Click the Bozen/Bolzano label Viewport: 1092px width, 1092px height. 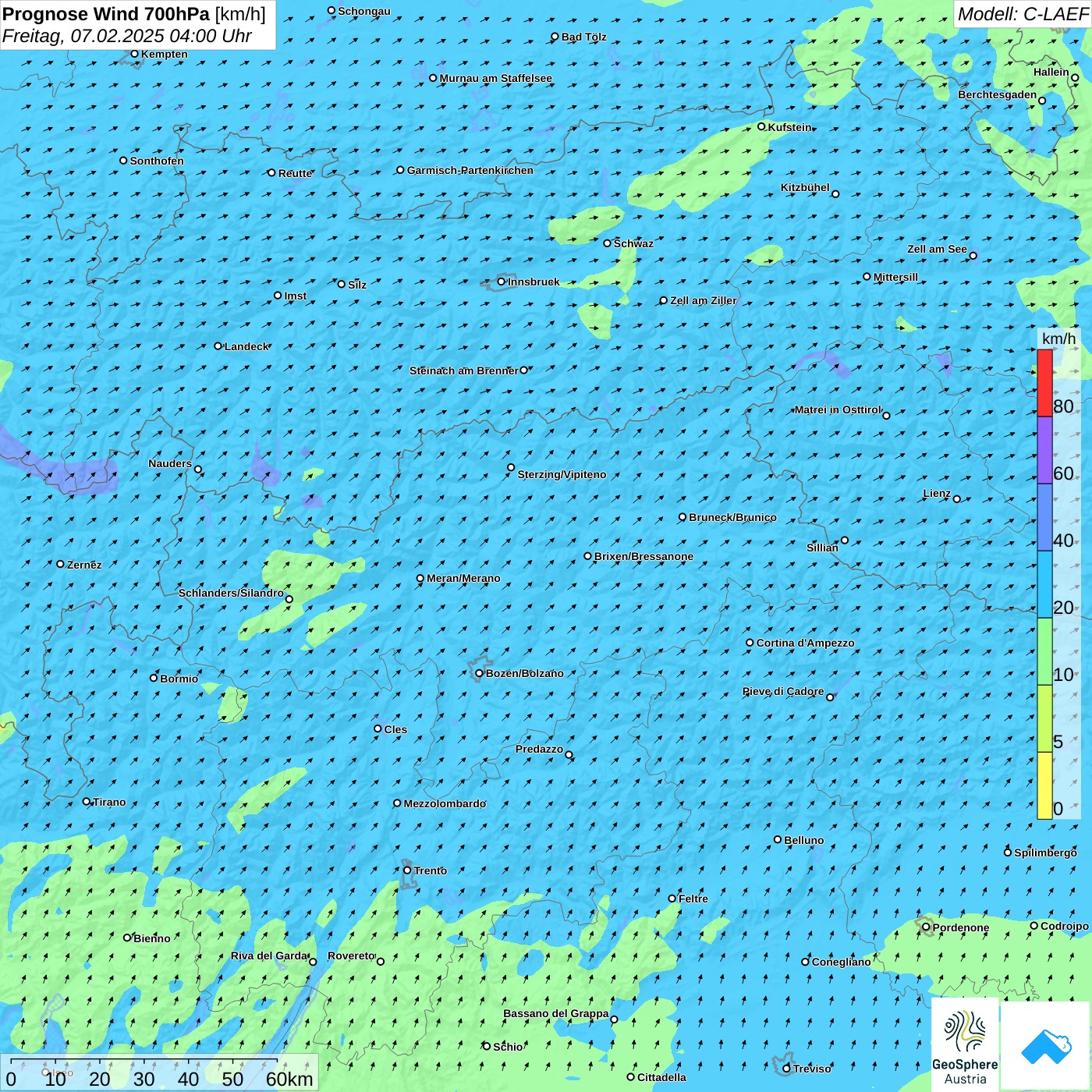point(525,673)
